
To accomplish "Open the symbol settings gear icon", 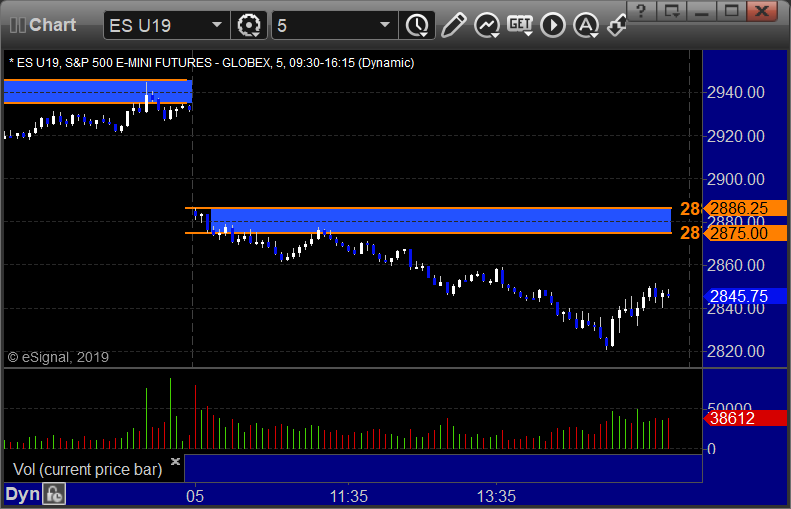I will [x=249, y=25].
